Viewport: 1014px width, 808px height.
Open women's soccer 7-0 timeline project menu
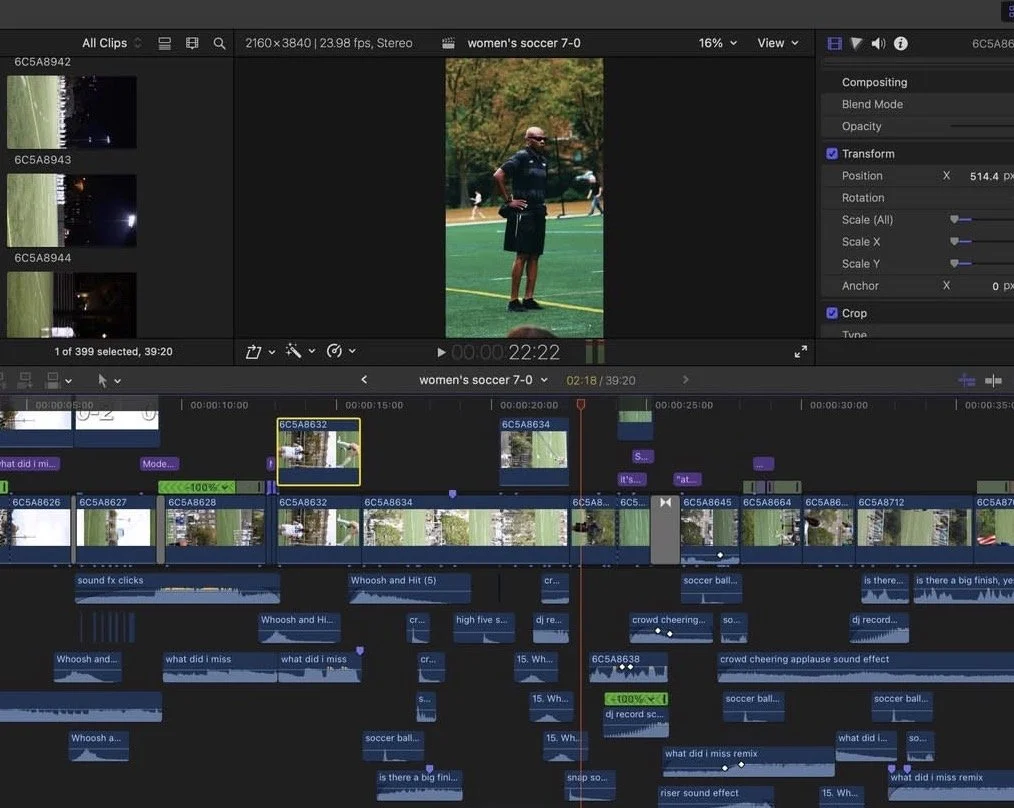483,380
